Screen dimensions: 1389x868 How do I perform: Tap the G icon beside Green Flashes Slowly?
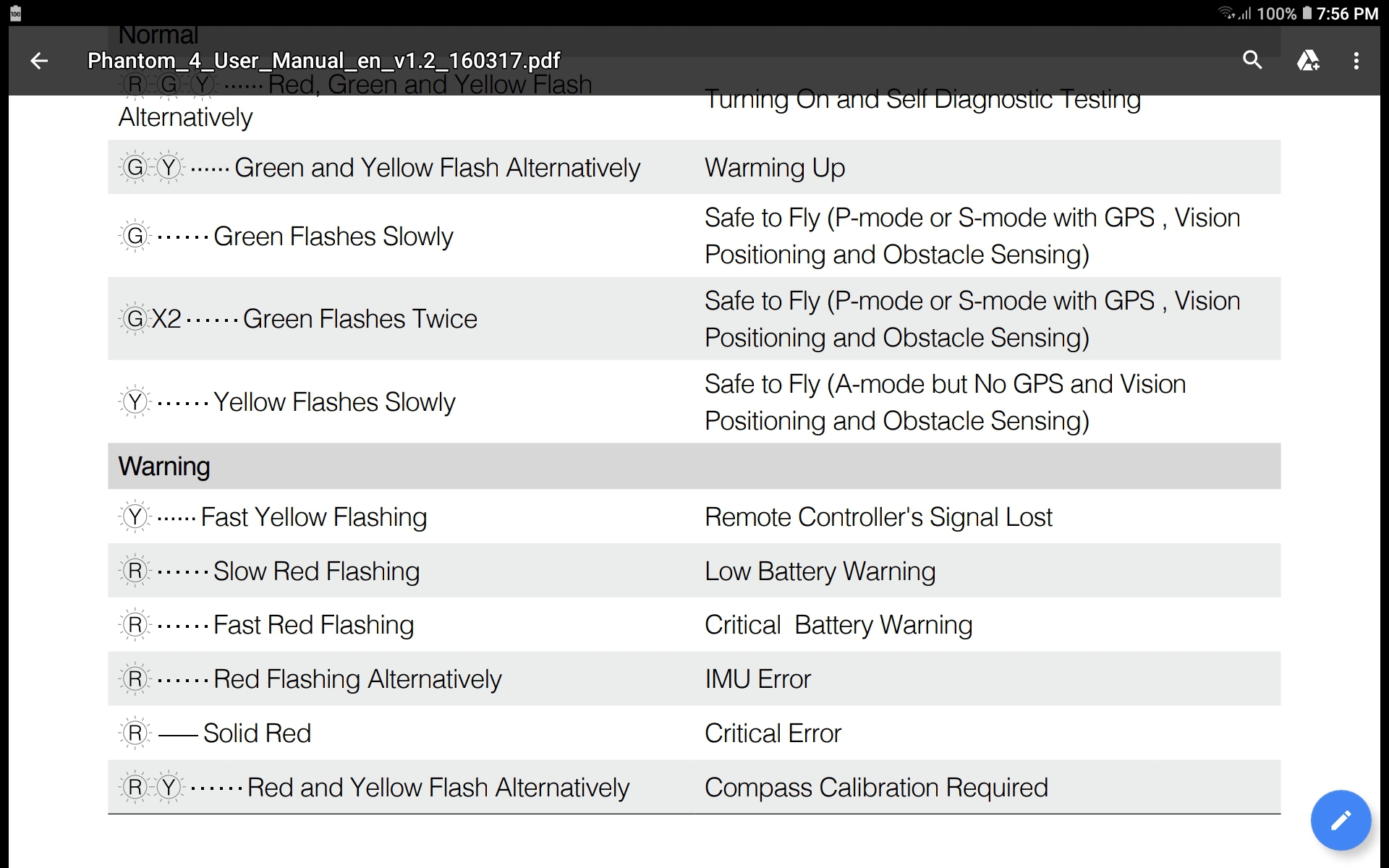(x=135, y=236)
